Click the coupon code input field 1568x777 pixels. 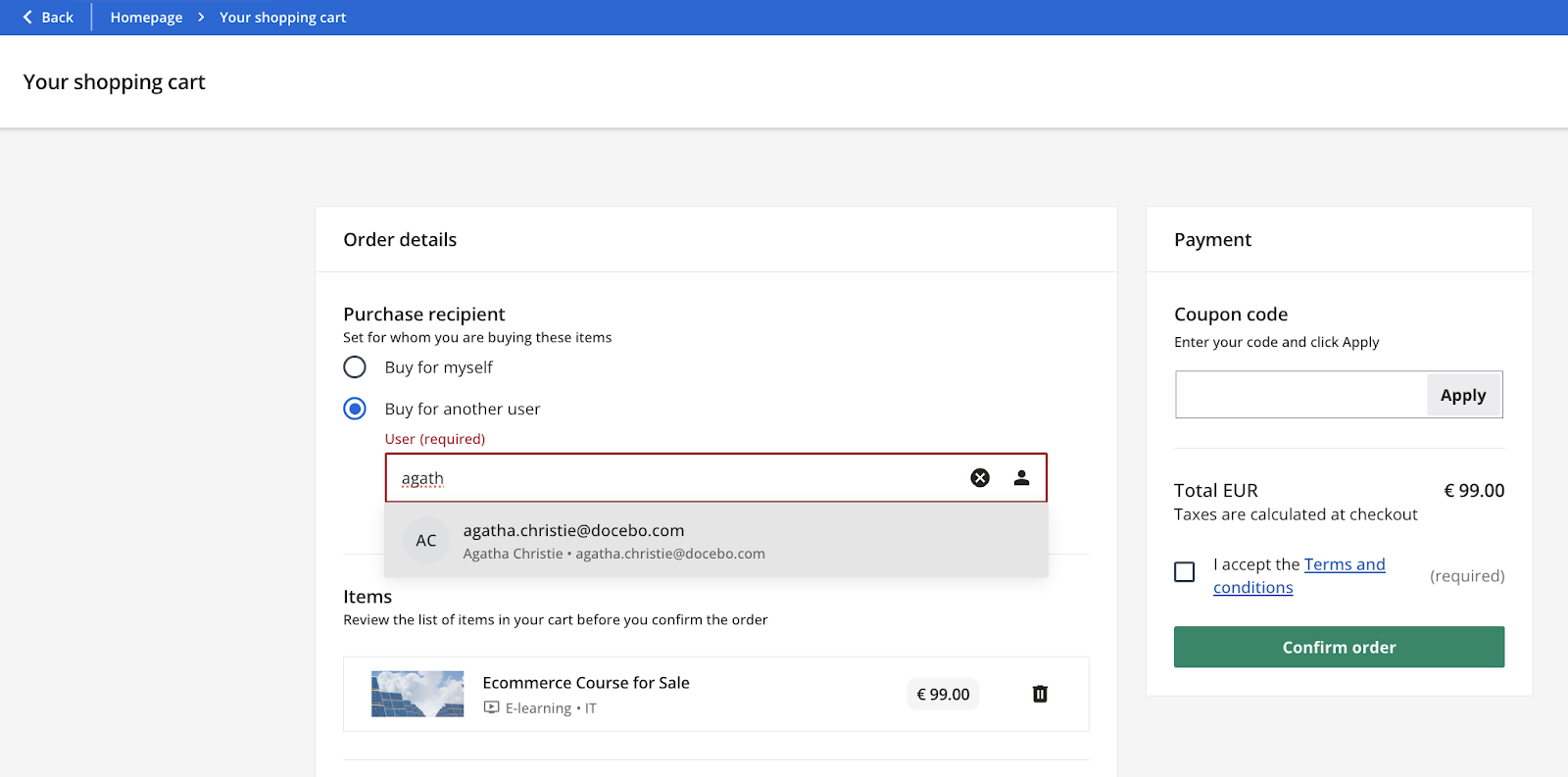pos(1300,395)
